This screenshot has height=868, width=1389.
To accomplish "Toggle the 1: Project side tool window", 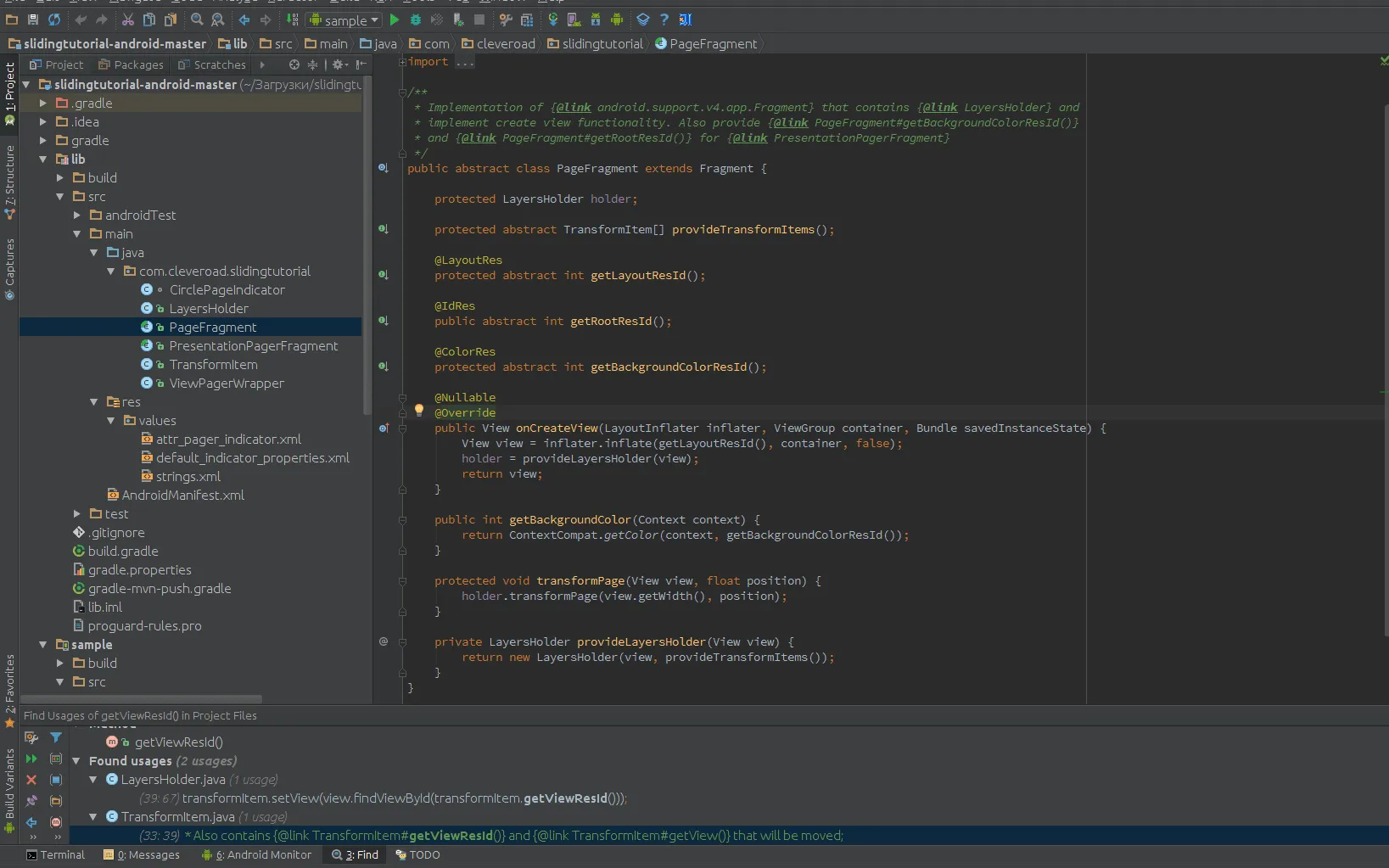I will pyautogui.click(x=9, y=93).
